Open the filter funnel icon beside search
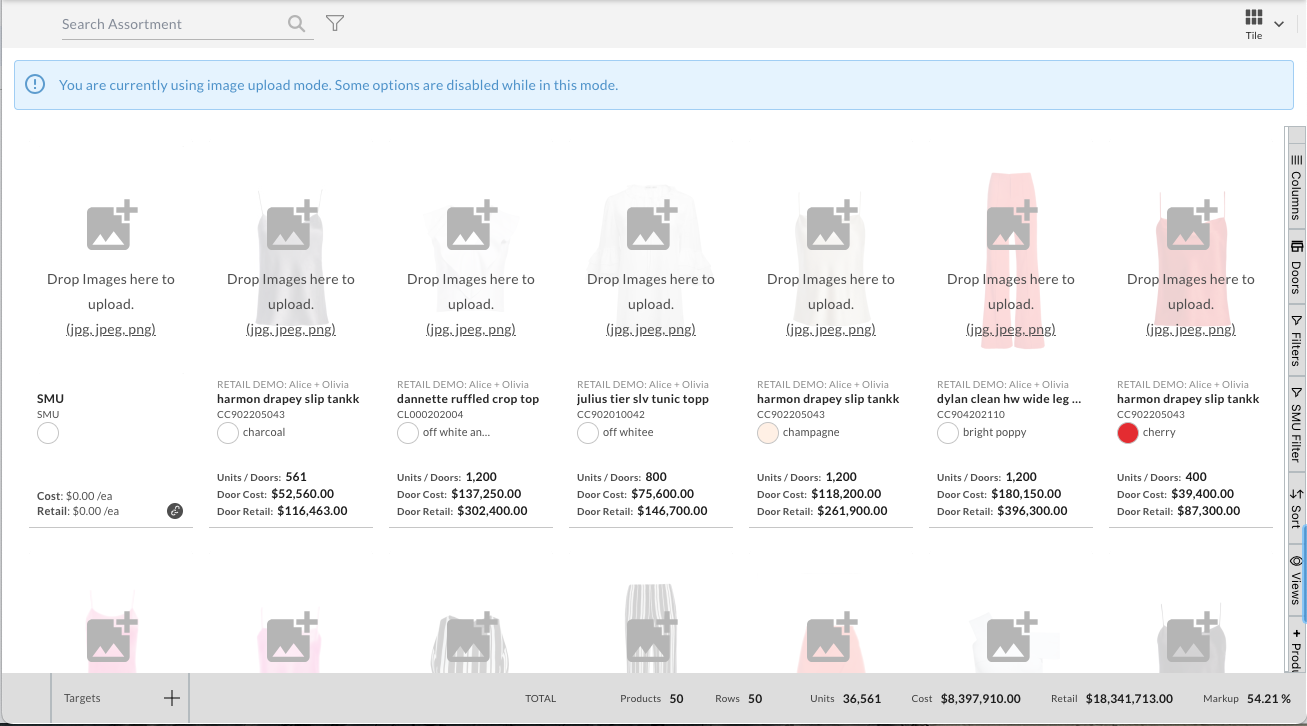1307x726 pixels. pos(335,23)
